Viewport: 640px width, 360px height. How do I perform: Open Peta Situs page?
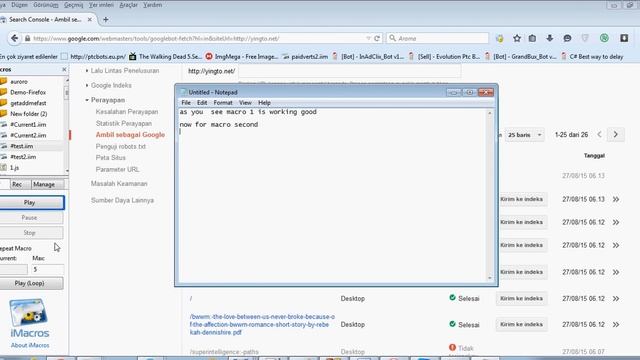click(x=111, y=158)
